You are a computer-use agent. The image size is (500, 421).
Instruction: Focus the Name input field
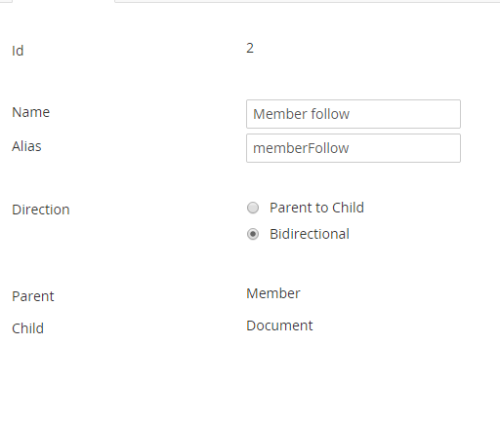click(x=353, y=114)
